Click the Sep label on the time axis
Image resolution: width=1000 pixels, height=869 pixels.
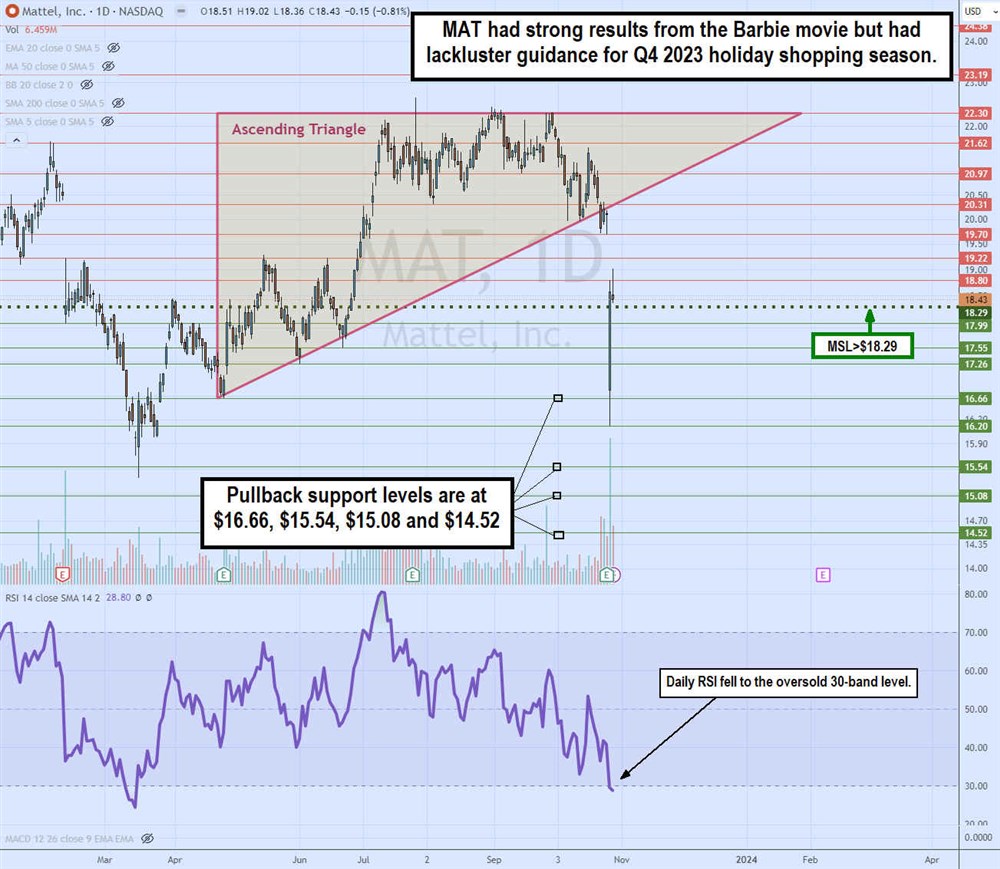click(x=494, y=859)
